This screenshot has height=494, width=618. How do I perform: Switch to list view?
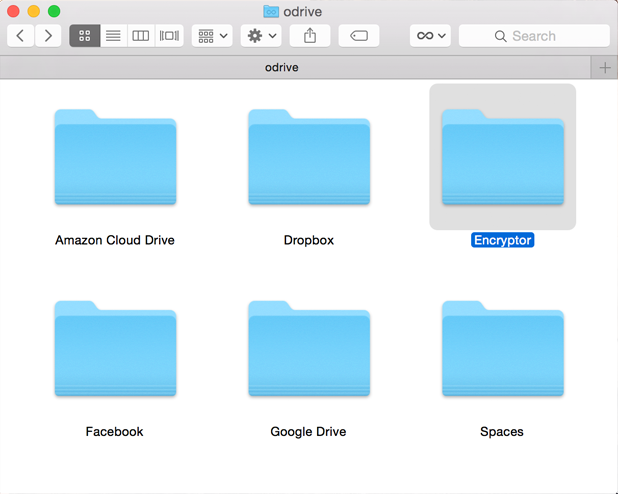tap(113, 36)
